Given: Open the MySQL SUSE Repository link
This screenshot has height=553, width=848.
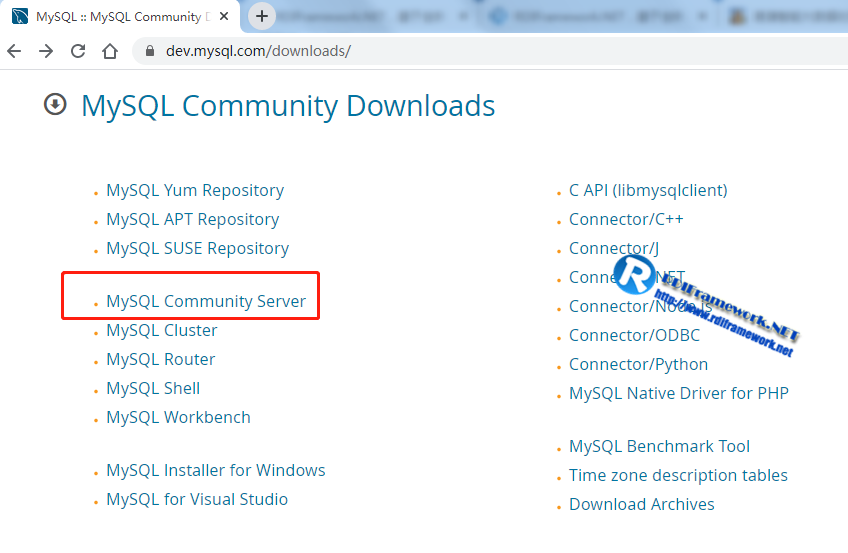Looking at the screenshot, I should click(197, 248).
